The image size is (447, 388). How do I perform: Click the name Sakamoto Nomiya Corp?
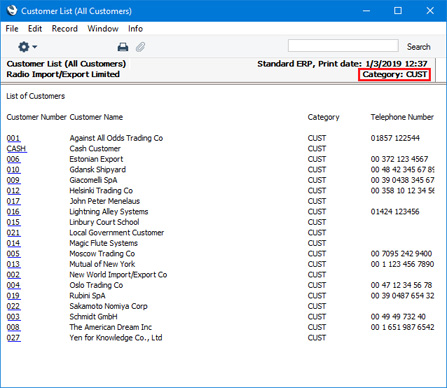tap(108, 306)
